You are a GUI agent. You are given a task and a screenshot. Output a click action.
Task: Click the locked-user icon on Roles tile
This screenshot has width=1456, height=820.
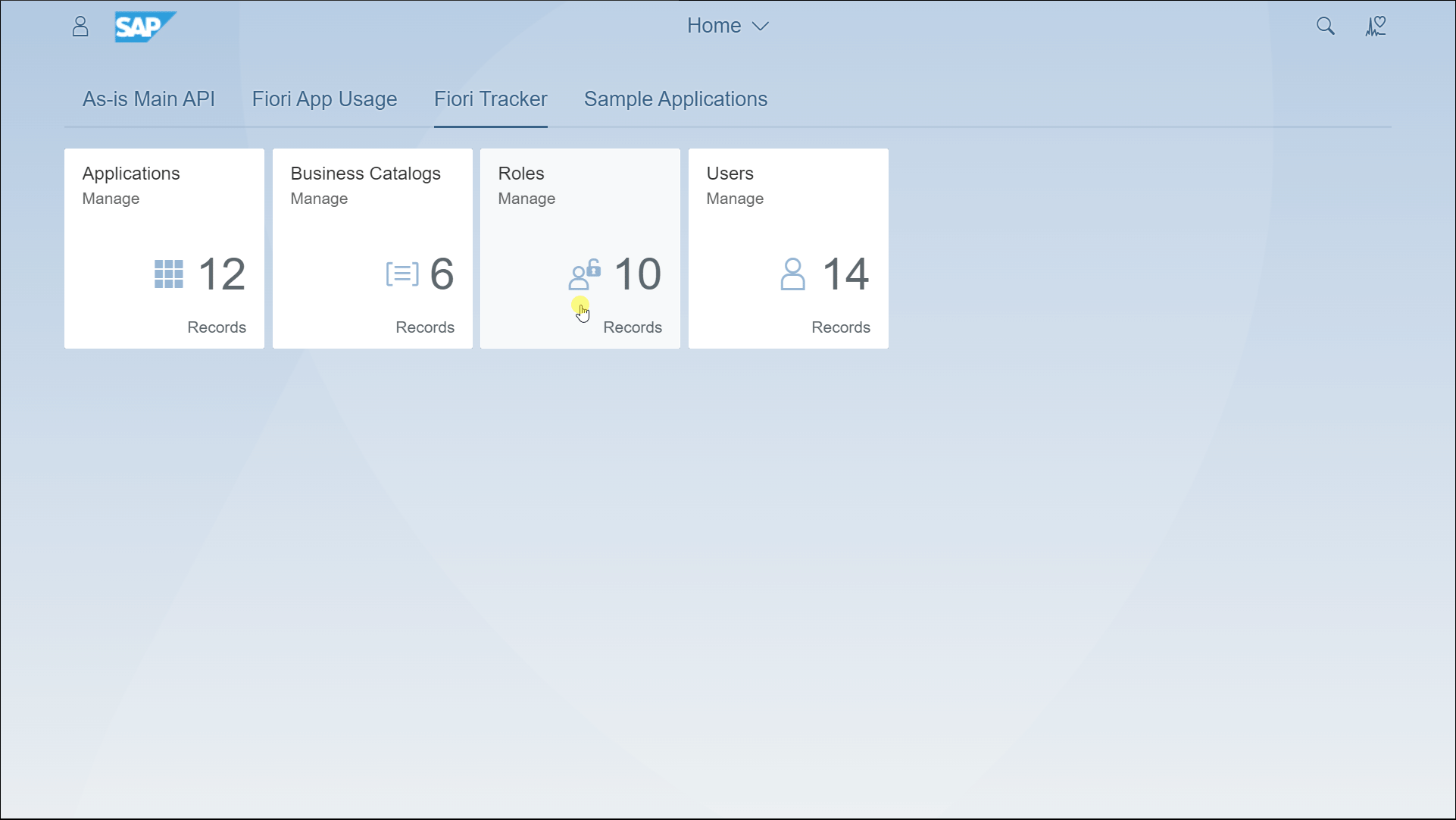584,274
